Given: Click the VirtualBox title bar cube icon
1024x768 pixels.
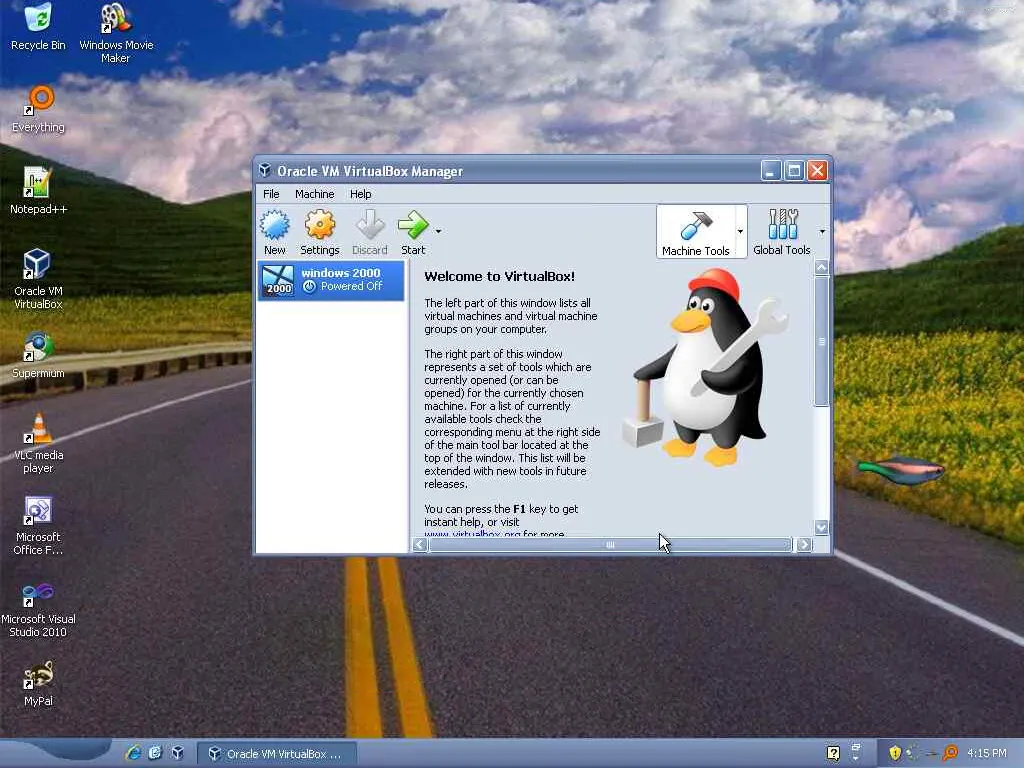Looking at the screenshot, I should point(264,170).
